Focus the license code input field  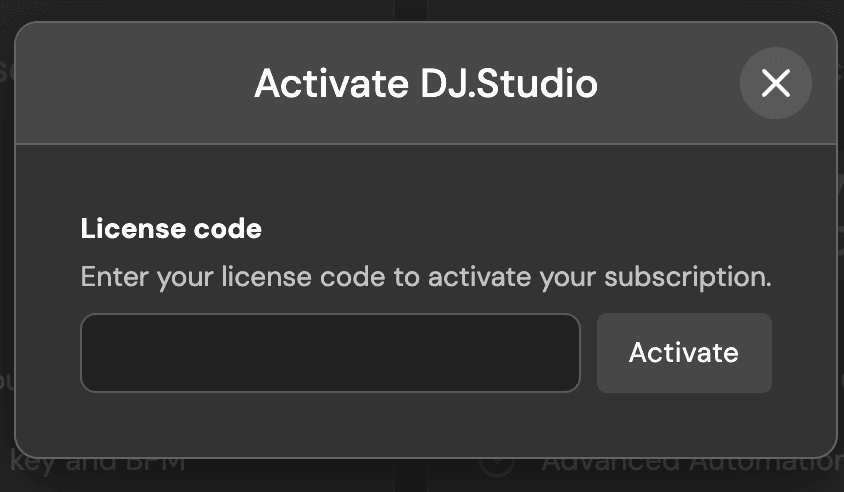coord(330,353)
